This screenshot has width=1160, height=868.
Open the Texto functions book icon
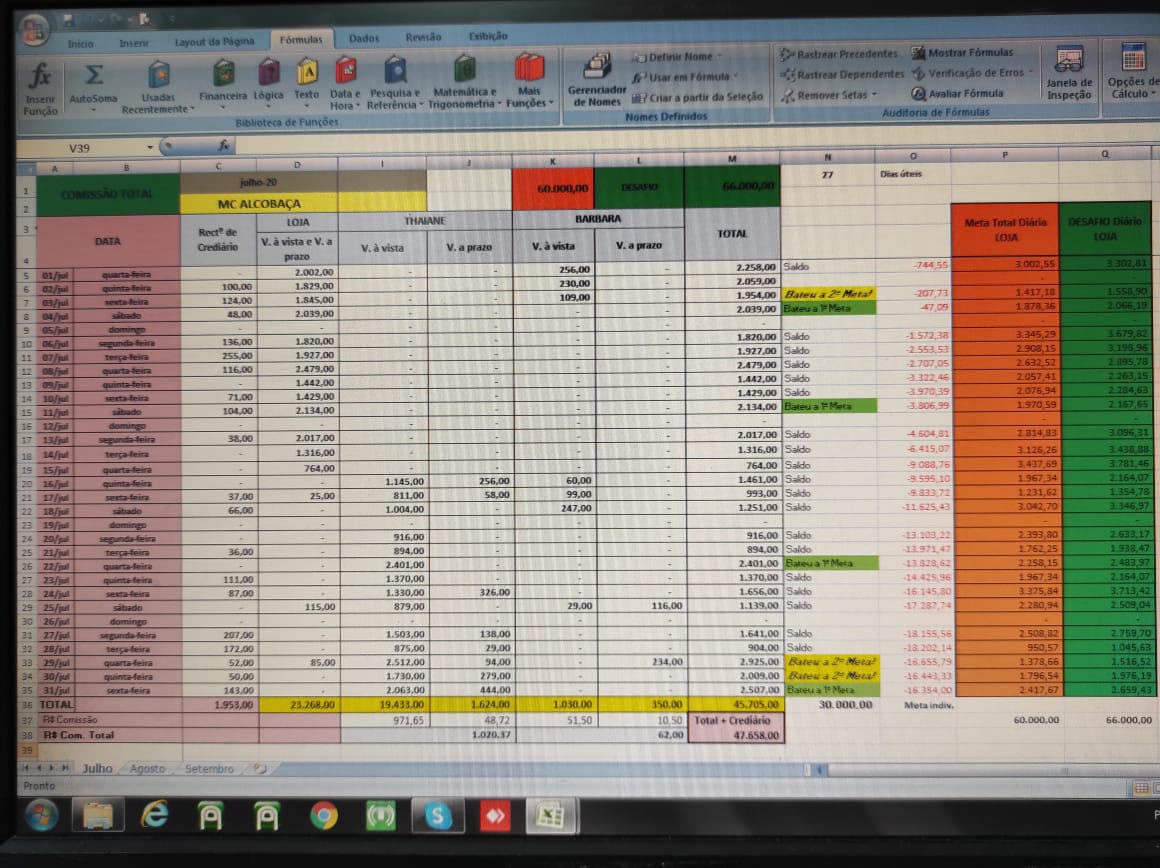(x=306, y=73)
